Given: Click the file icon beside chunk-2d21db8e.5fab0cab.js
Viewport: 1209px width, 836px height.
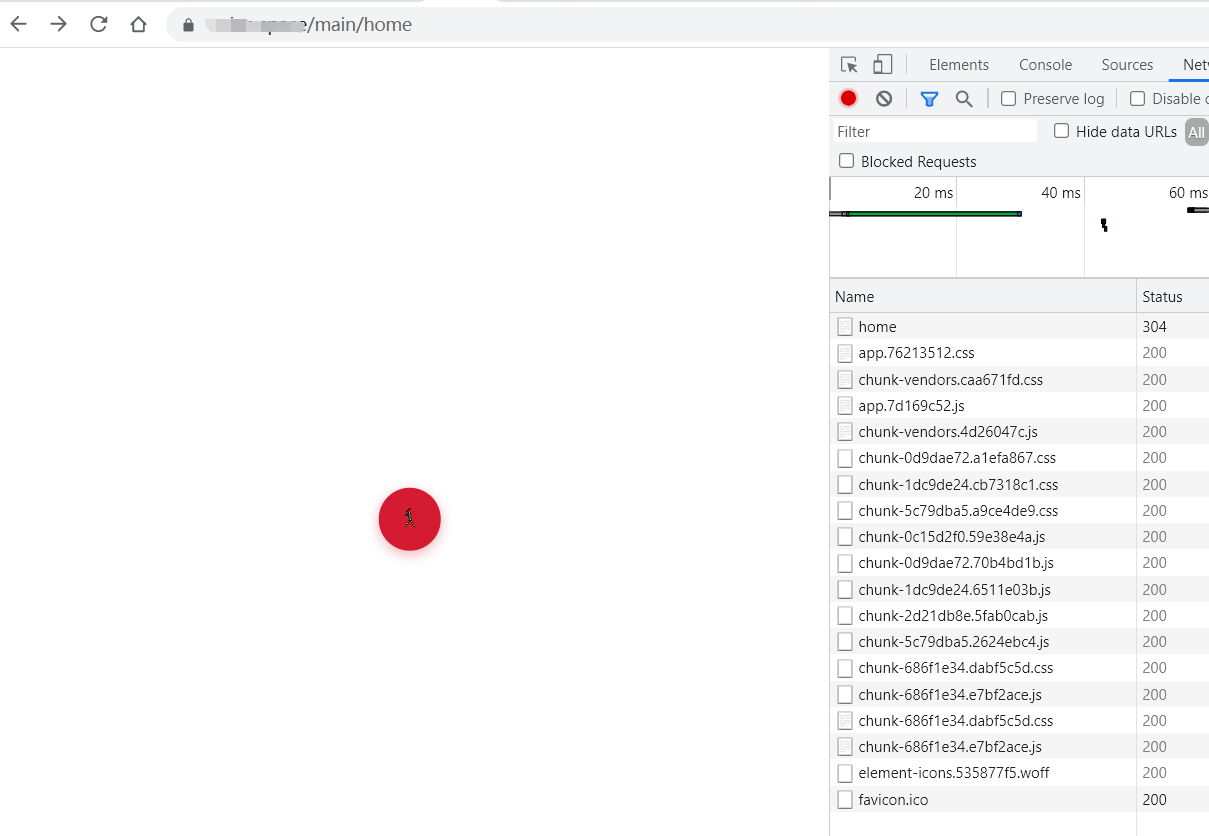Looking at the screenshot, I should (x=845, y=616).
